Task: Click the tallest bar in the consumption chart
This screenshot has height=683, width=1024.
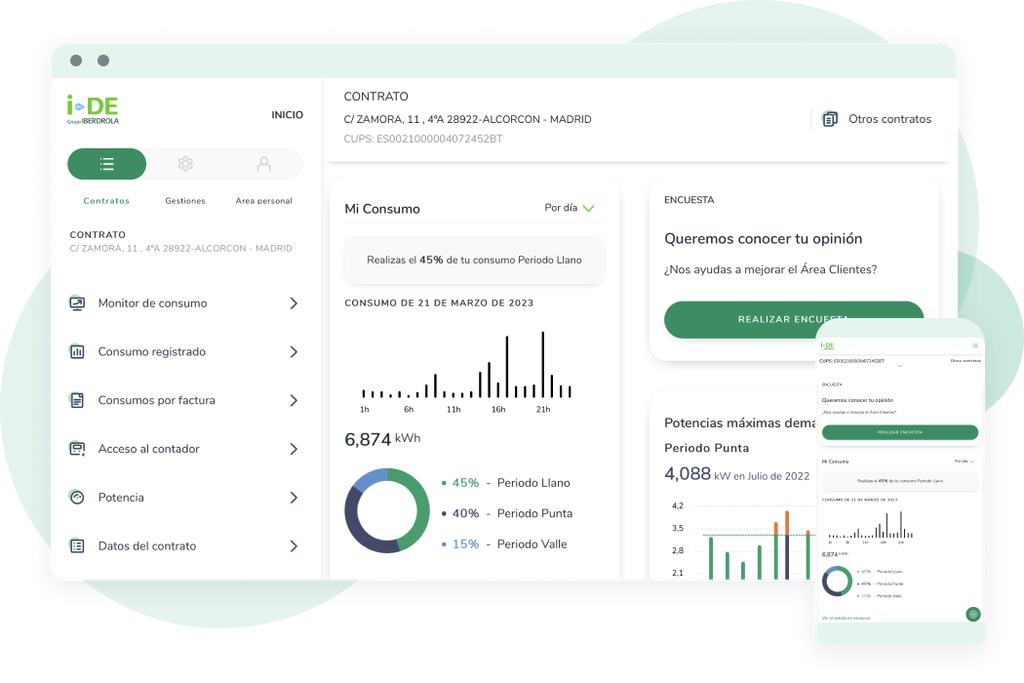Action: coord(542,364)
